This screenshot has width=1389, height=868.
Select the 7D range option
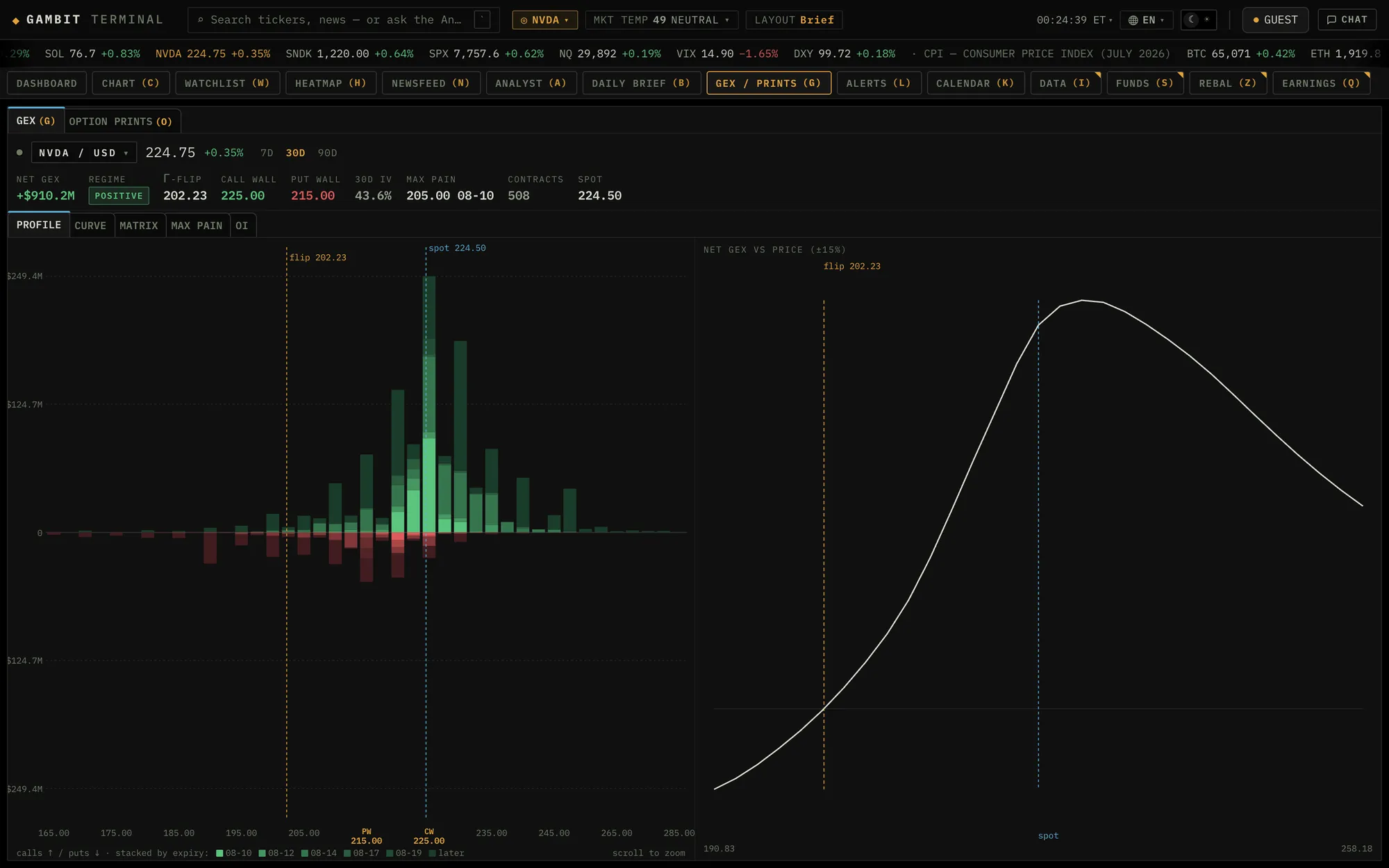[267, 153]
